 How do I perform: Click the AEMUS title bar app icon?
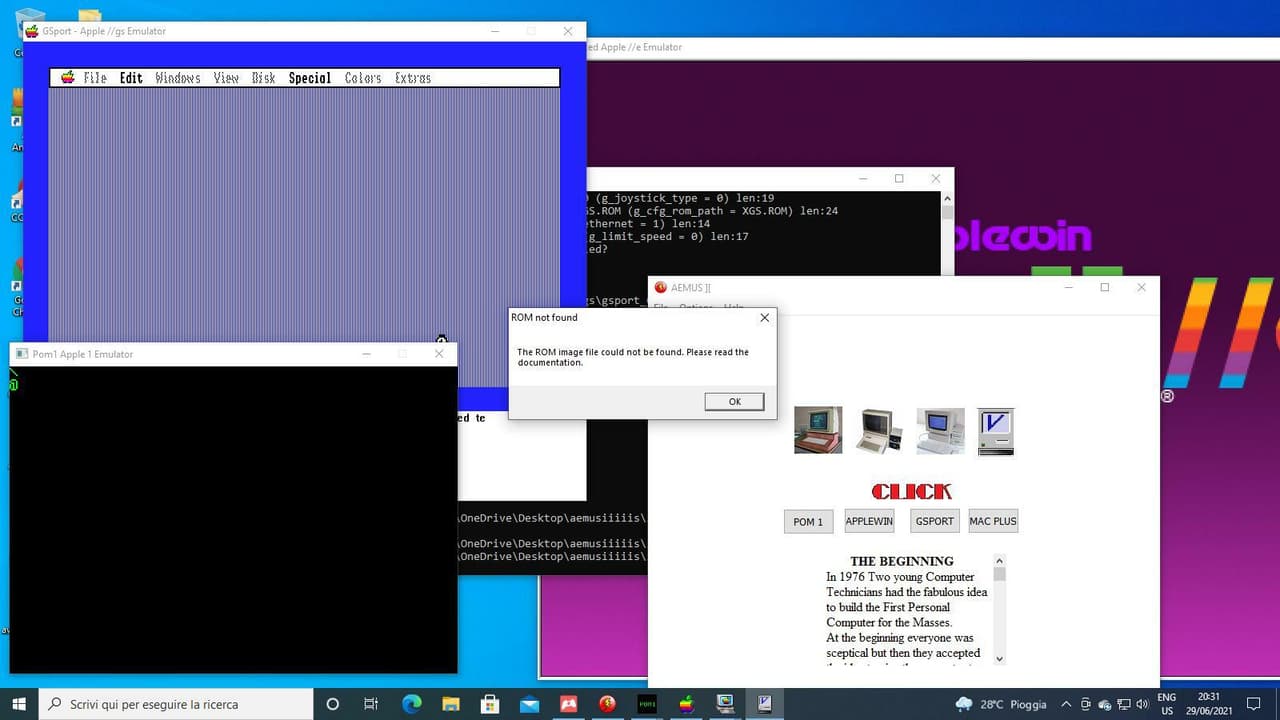660,287
